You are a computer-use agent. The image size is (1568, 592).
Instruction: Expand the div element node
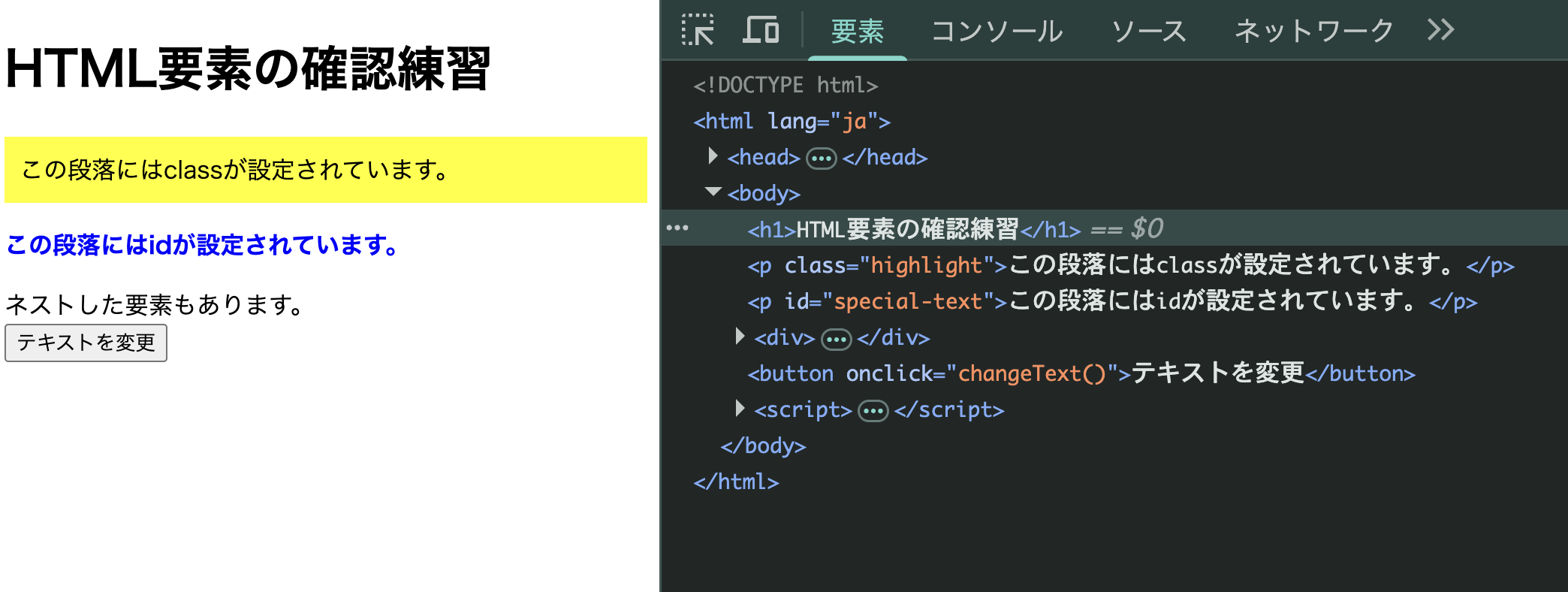coord(740,337)
